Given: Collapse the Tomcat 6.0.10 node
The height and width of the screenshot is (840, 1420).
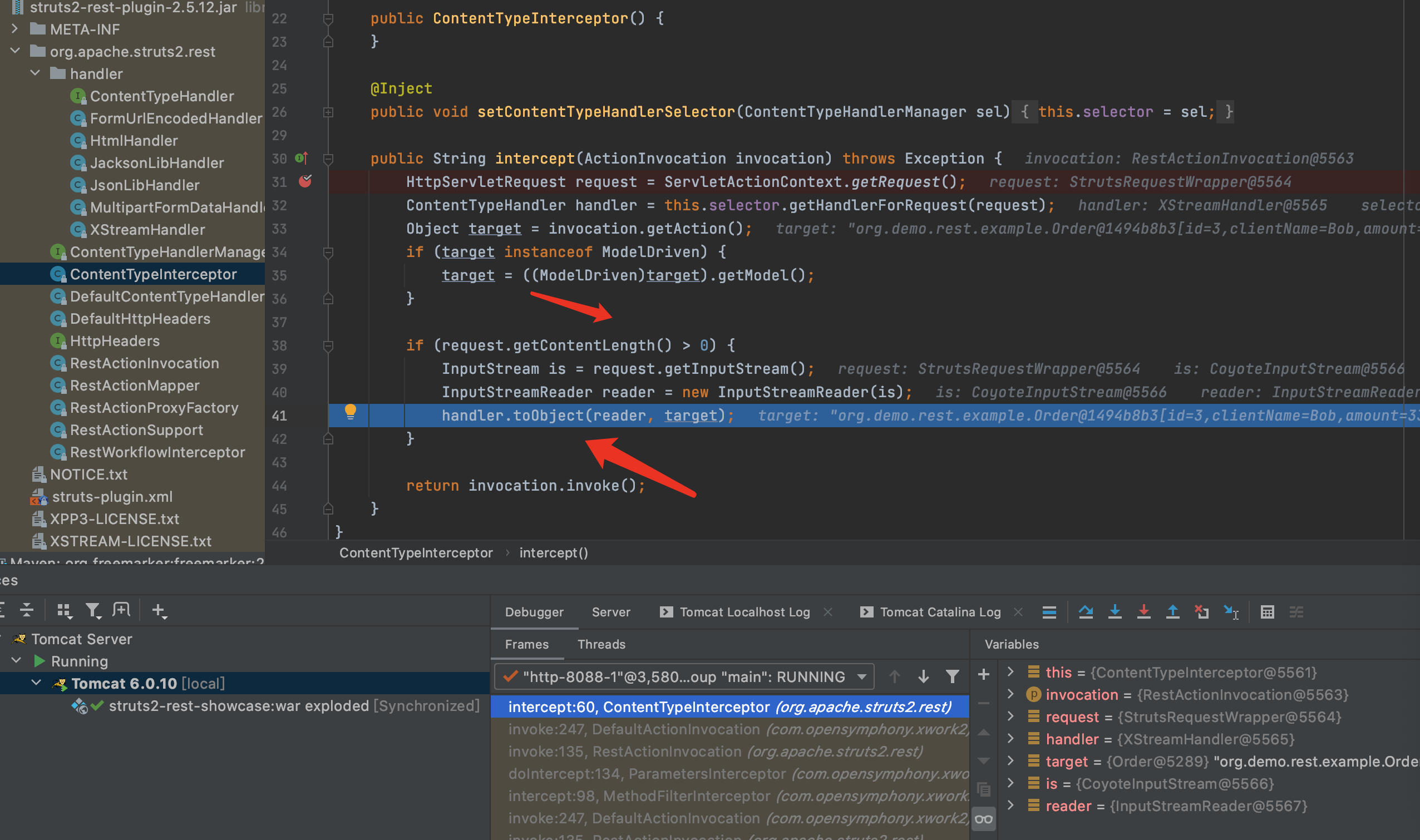Looking at the screenshot, I should coord(37,683).
